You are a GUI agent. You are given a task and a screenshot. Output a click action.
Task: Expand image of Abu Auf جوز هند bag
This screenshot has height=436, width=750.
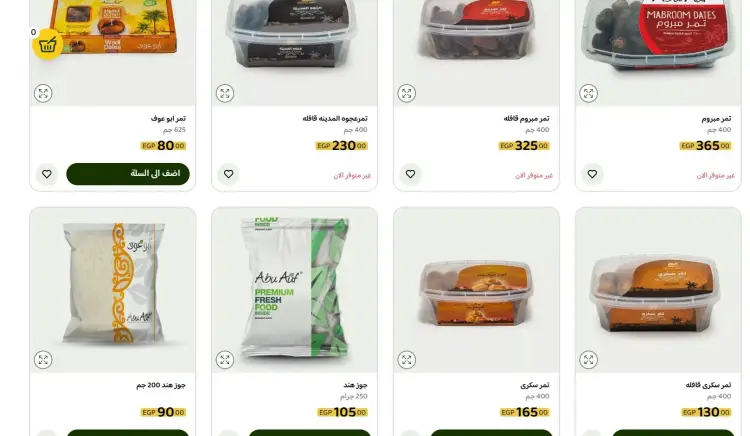tap(225, 360)
